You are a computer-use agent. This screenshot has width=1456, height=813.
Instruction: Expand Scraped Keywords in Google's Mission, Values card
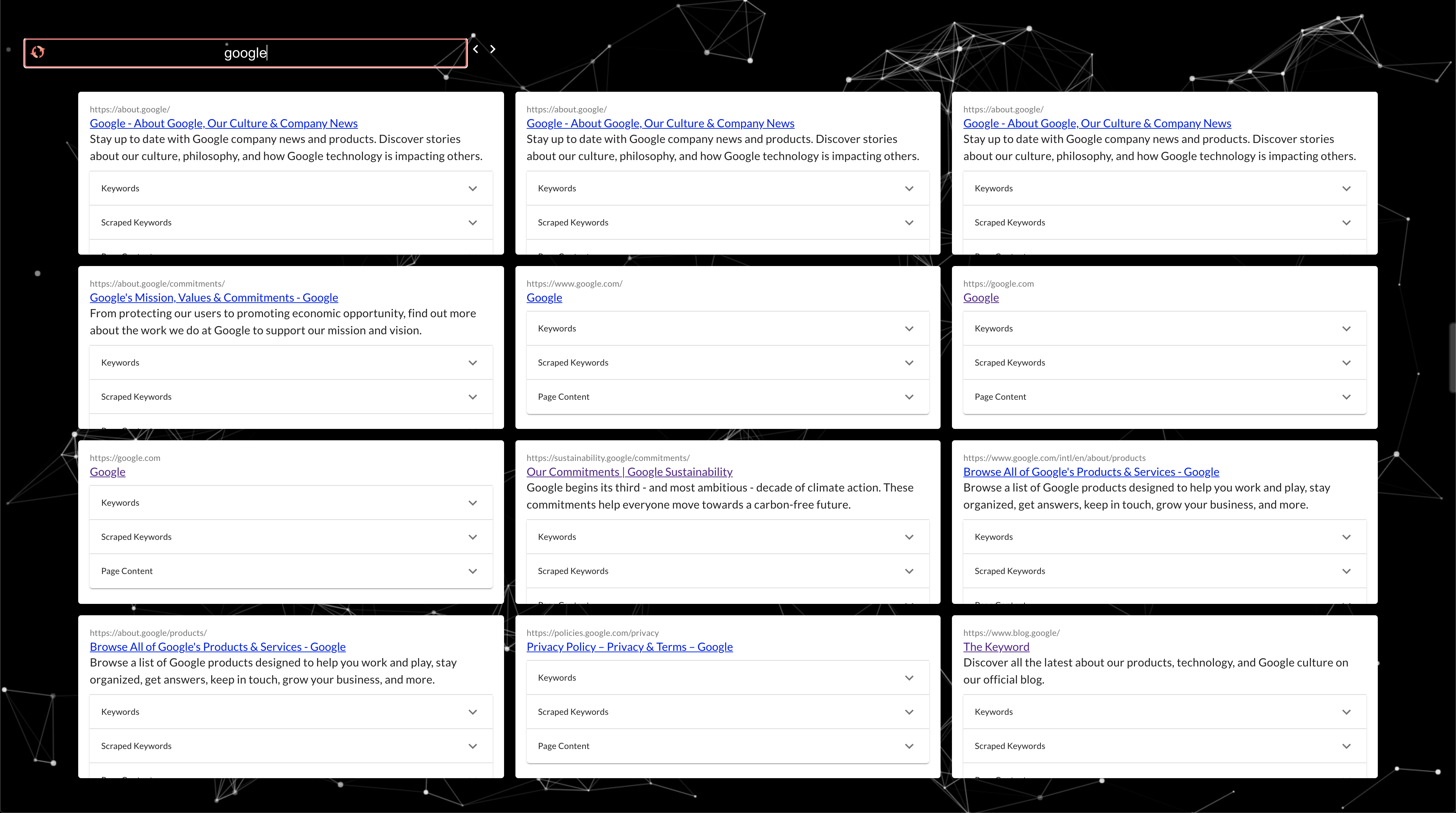point(291,397)
